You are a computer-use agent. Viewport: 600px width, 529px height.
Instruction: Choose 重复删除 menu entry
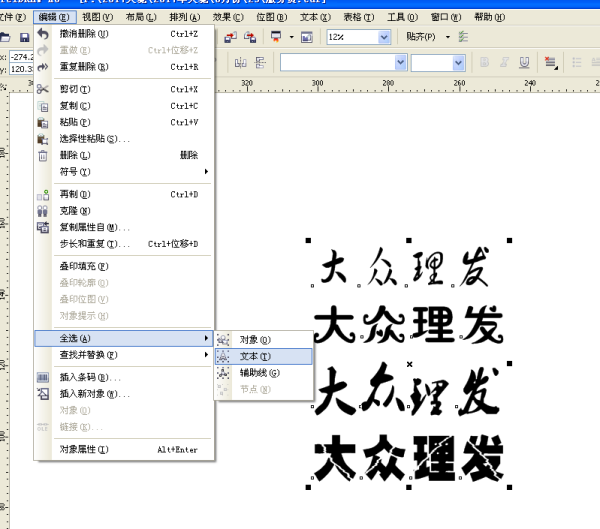[x=124, y=67]
